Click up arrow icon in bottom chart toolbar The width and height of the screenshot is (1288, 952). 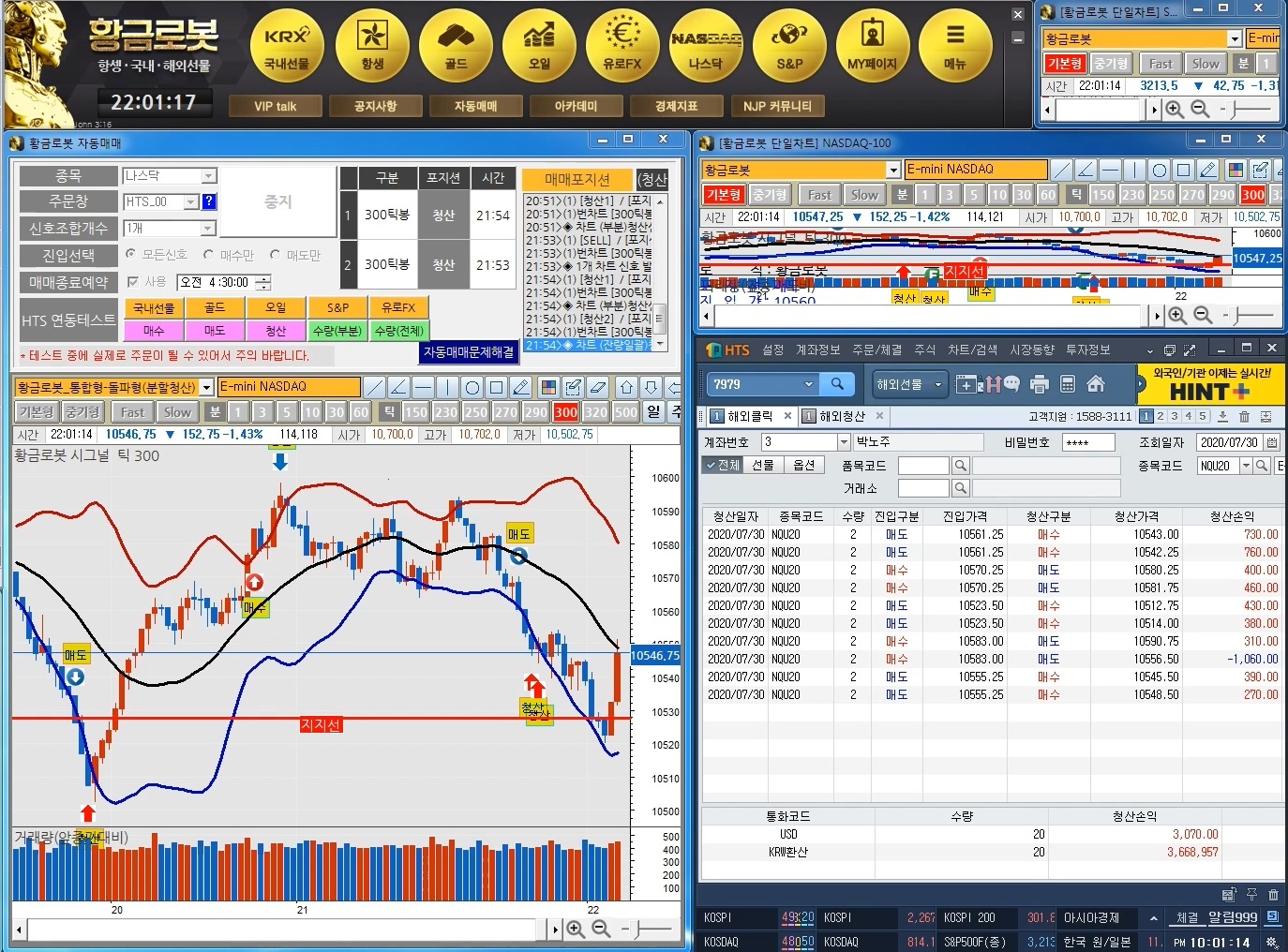[x=626, y=387]
